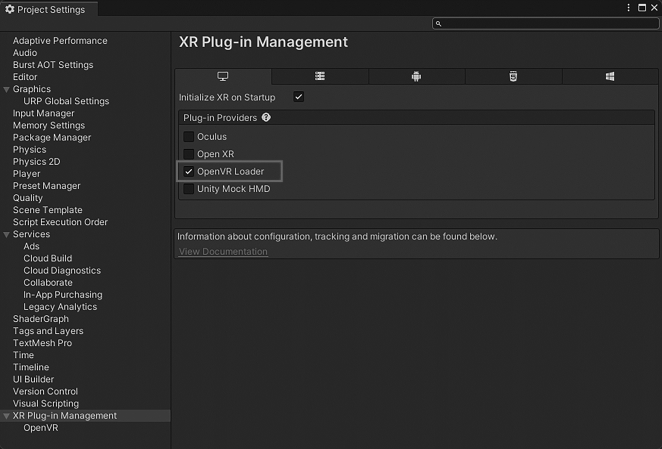Switch to the Android platform tab
Image resolution: width=662 pixels, height=449 pixels.
coord(416,76)
